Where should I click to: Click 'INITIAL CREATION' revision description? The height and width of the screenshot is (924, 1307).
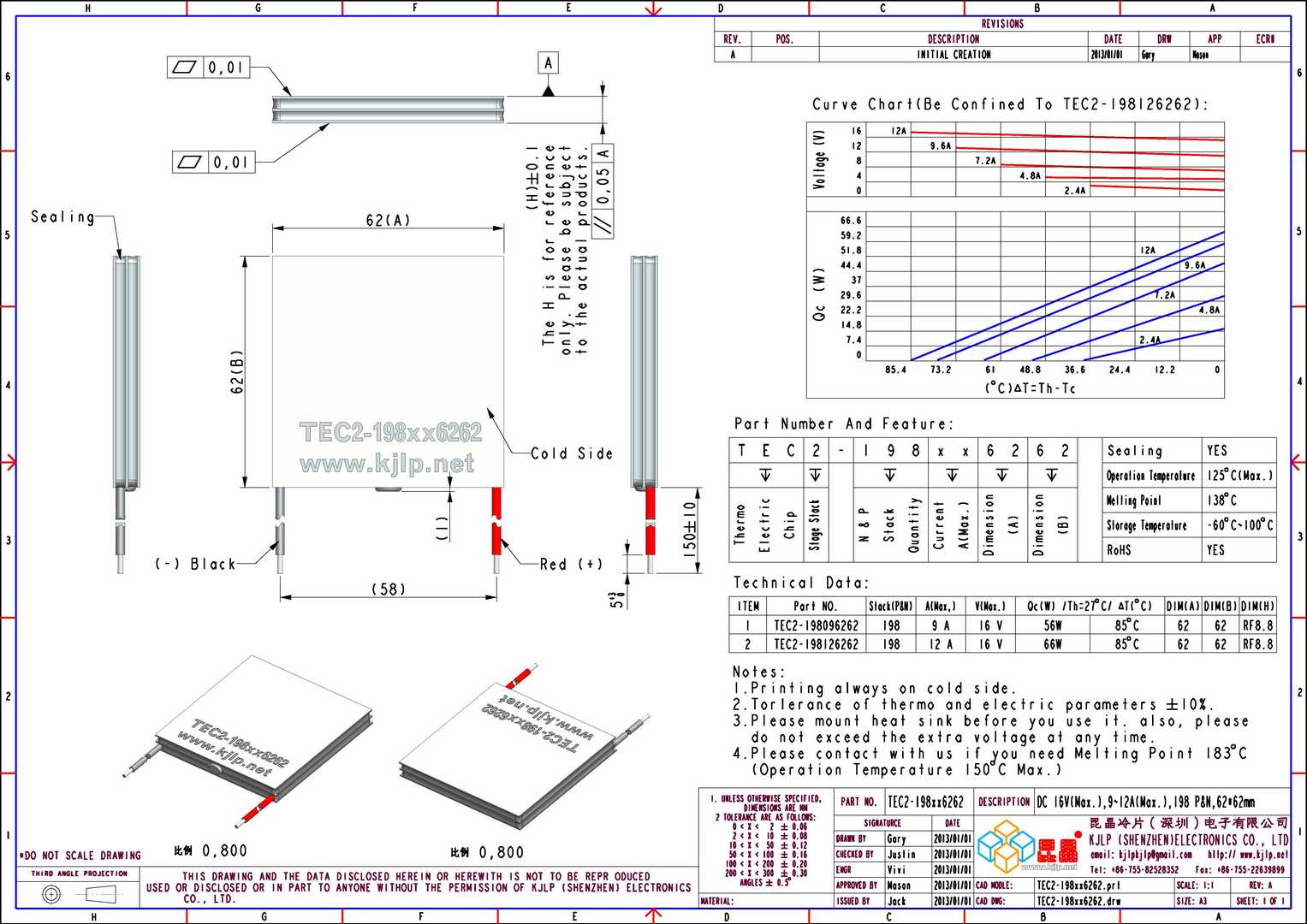click(x=954, y=54)
